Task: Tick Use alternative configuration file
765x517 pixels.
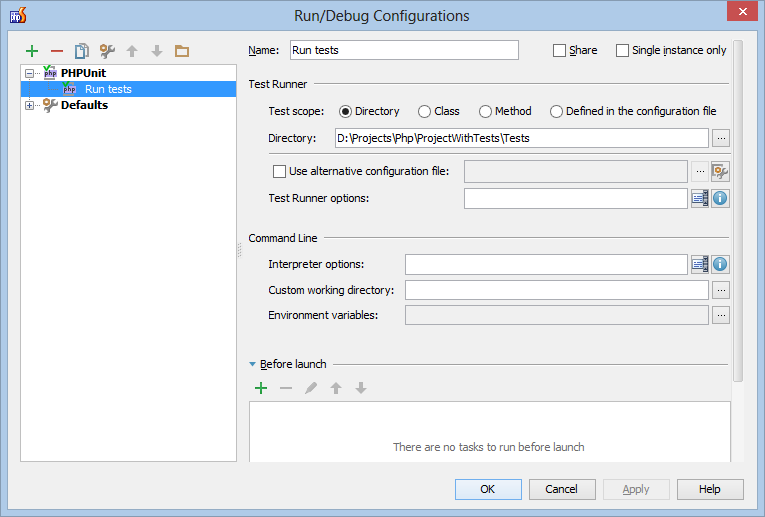Action: click(279, 171)
